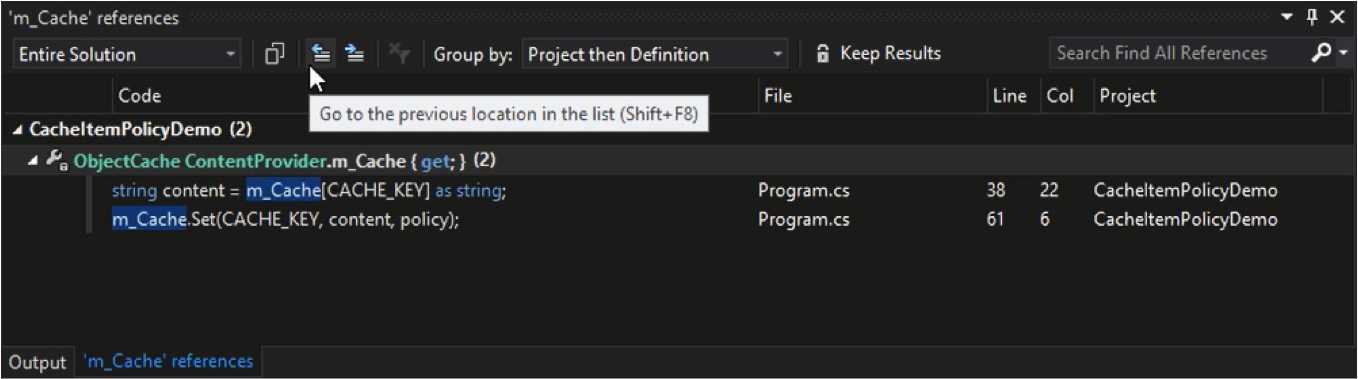Open the Entire Solution scope dropdown
Screen dimensions: 1358x379
126,54
